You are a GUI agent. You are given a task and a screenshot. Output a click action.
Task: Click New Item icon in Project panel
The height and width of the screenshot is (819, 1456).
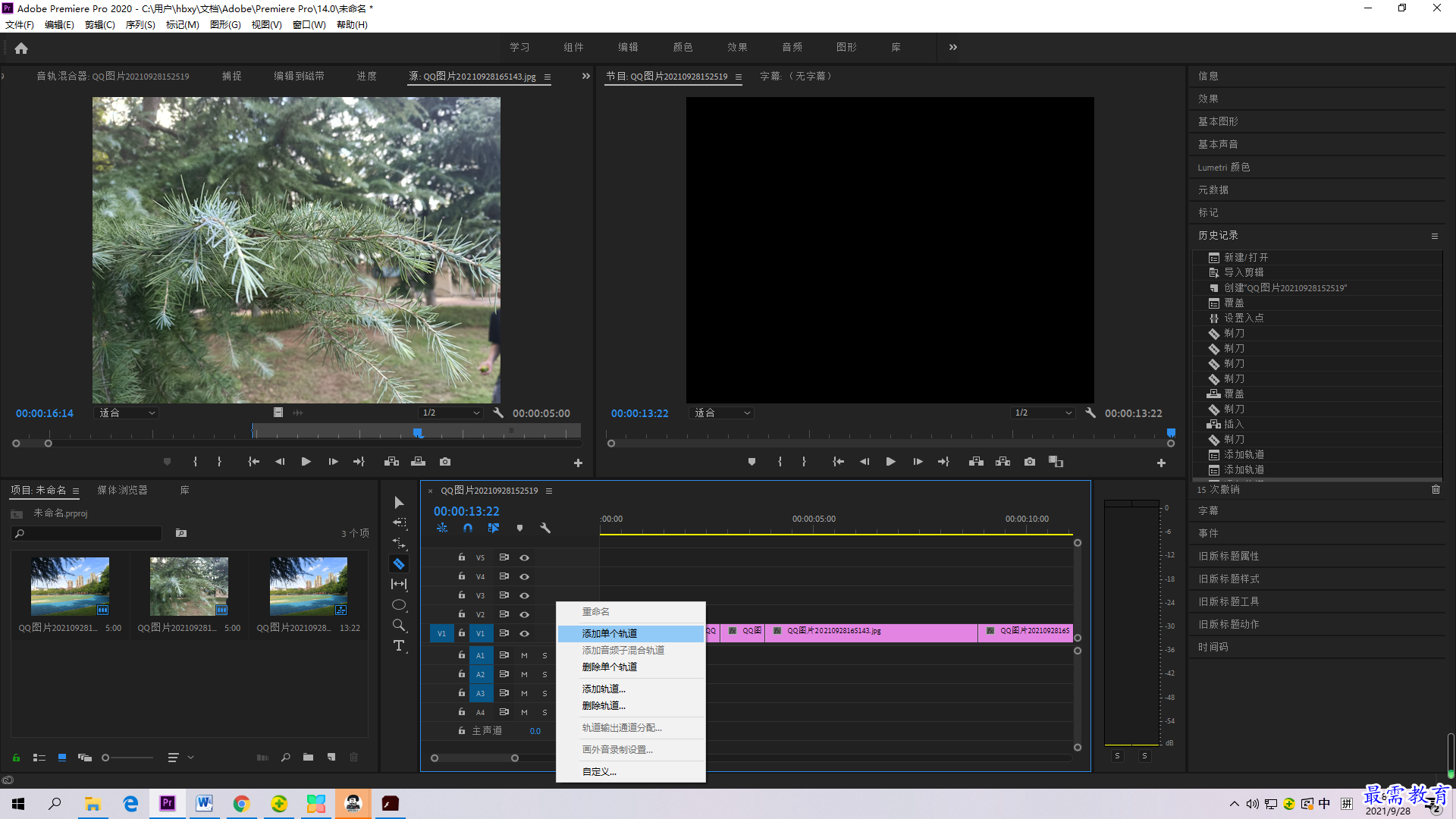(331, 758)
